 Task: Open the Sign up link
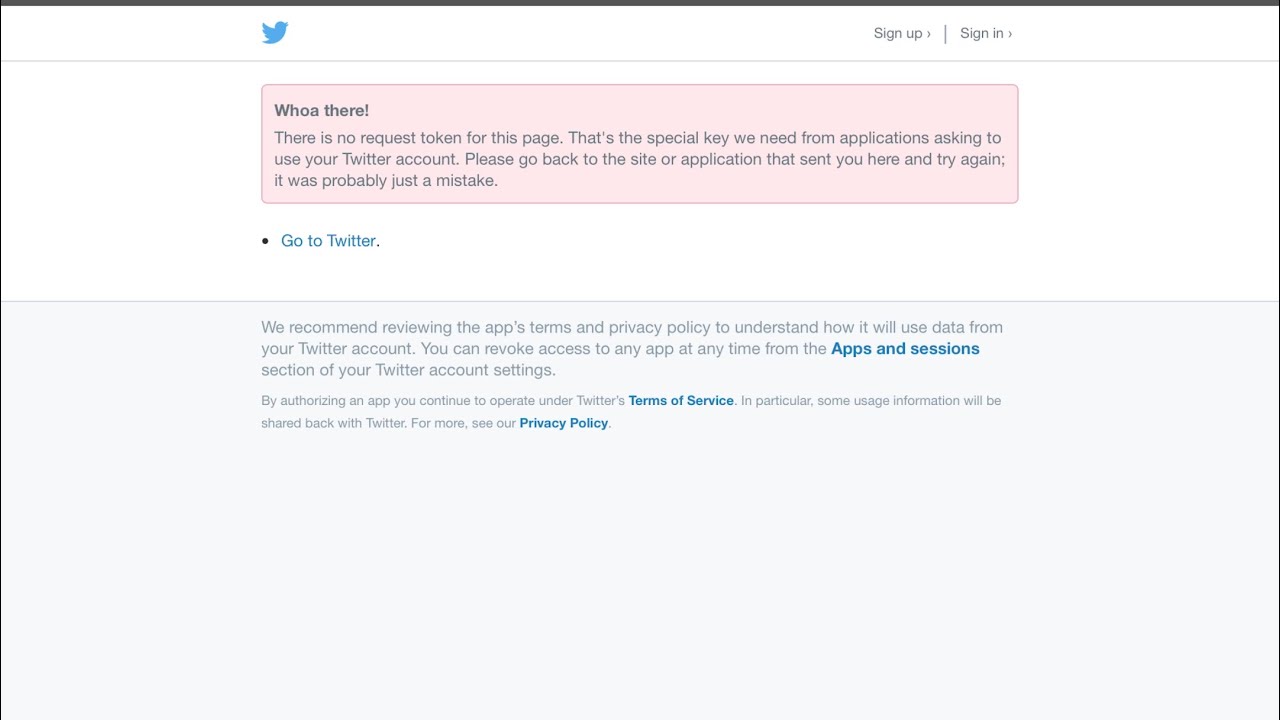click(x=902, y=33)
